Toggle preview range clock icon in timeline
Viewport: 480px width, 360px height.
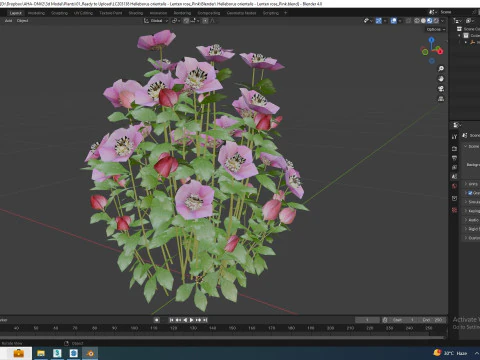click(385, 320)
